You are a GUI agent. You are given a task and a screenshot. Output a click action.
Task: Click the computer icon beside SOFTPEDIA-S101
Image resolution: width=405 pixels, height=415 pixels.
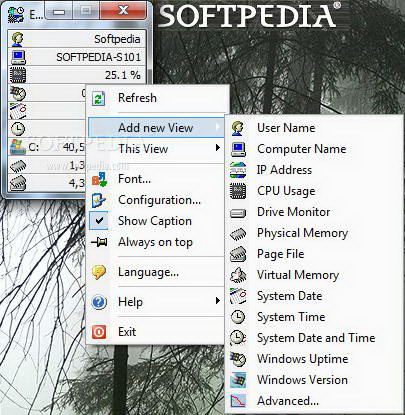(18, 57)
